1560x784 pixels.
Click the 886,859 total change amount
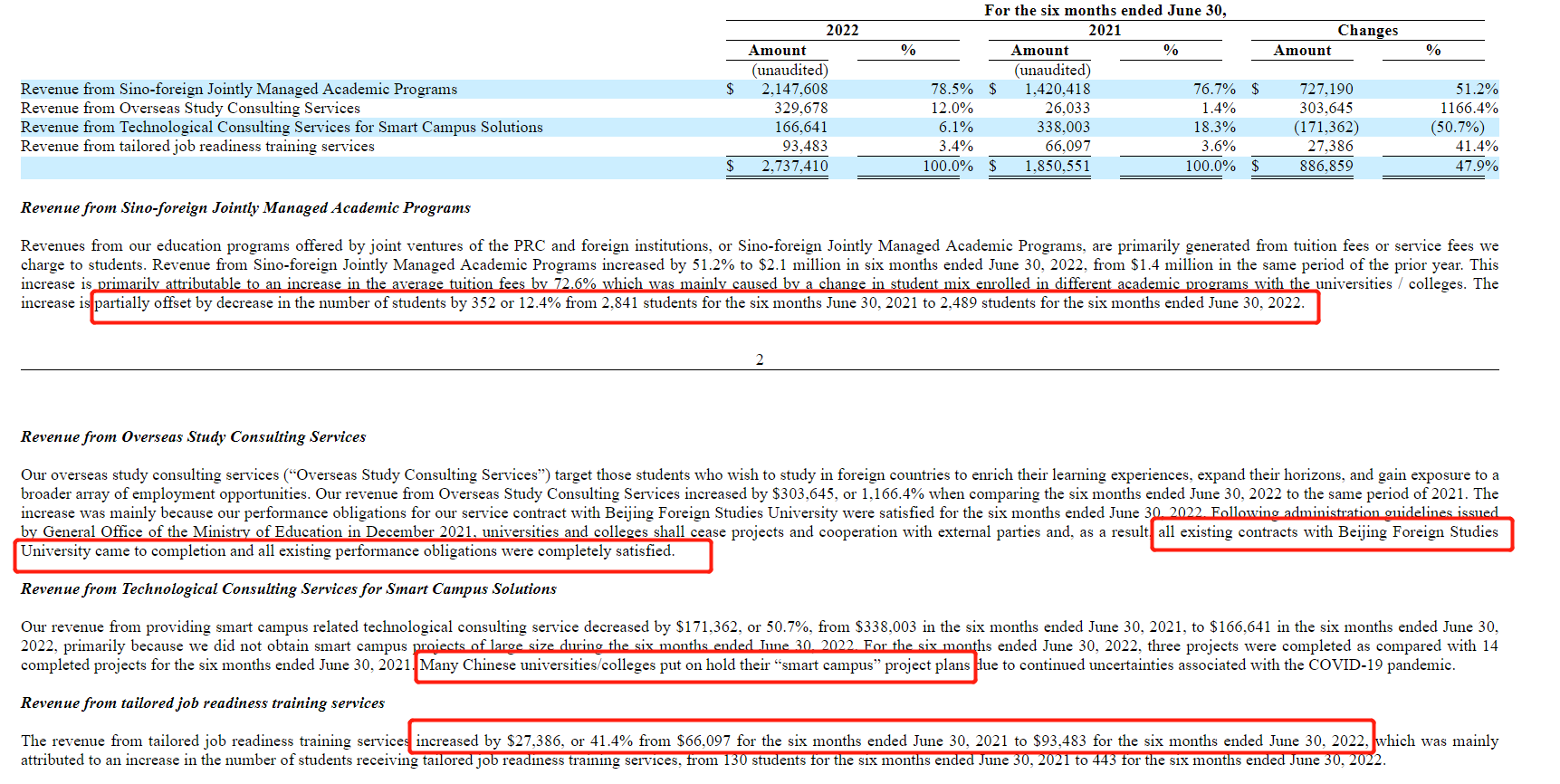click(1326, 166)
